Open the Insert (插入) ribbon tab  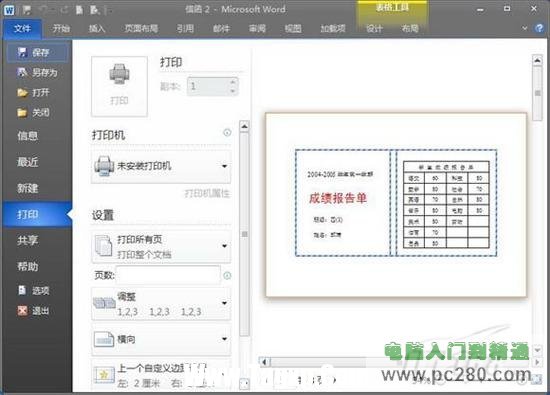97,28
